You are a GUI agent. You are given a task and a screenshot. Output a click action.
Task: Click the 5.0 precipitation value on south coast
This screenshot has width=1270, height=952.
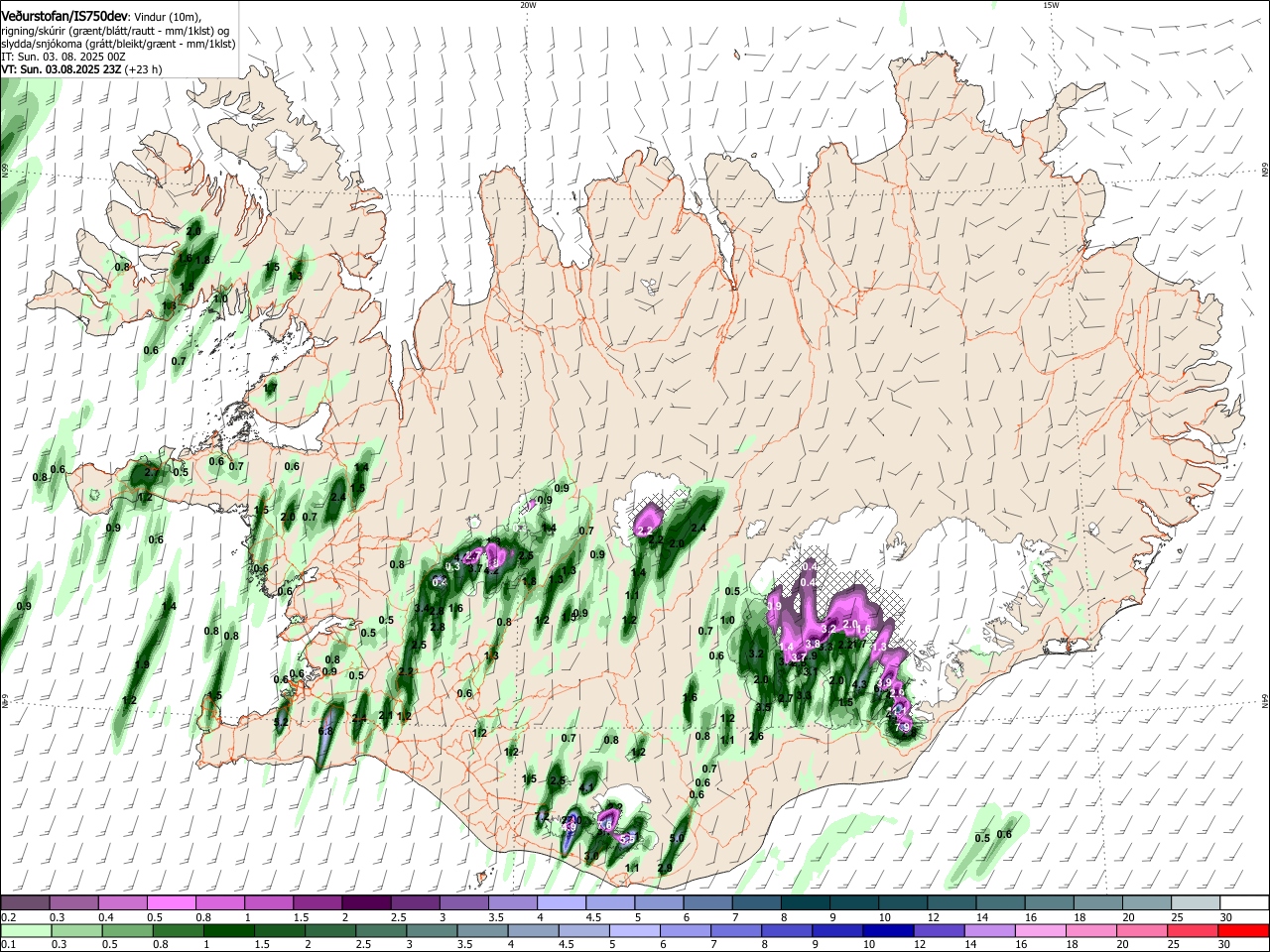click(678, 838)
